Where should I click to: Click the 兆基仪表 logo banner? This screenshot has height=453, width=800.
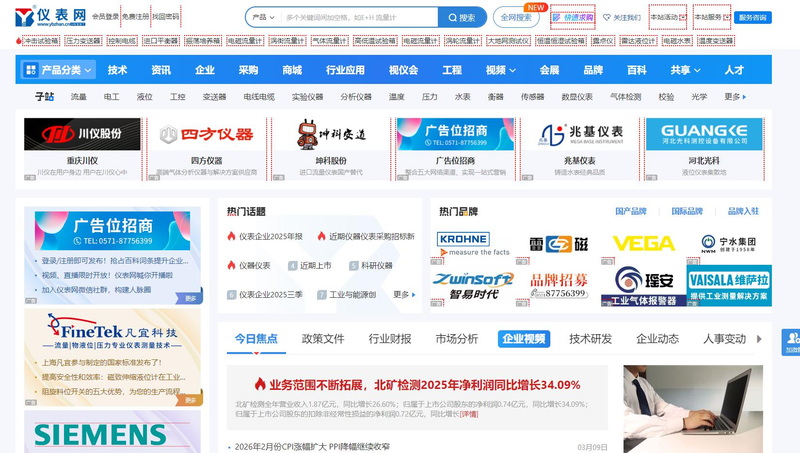580,134
